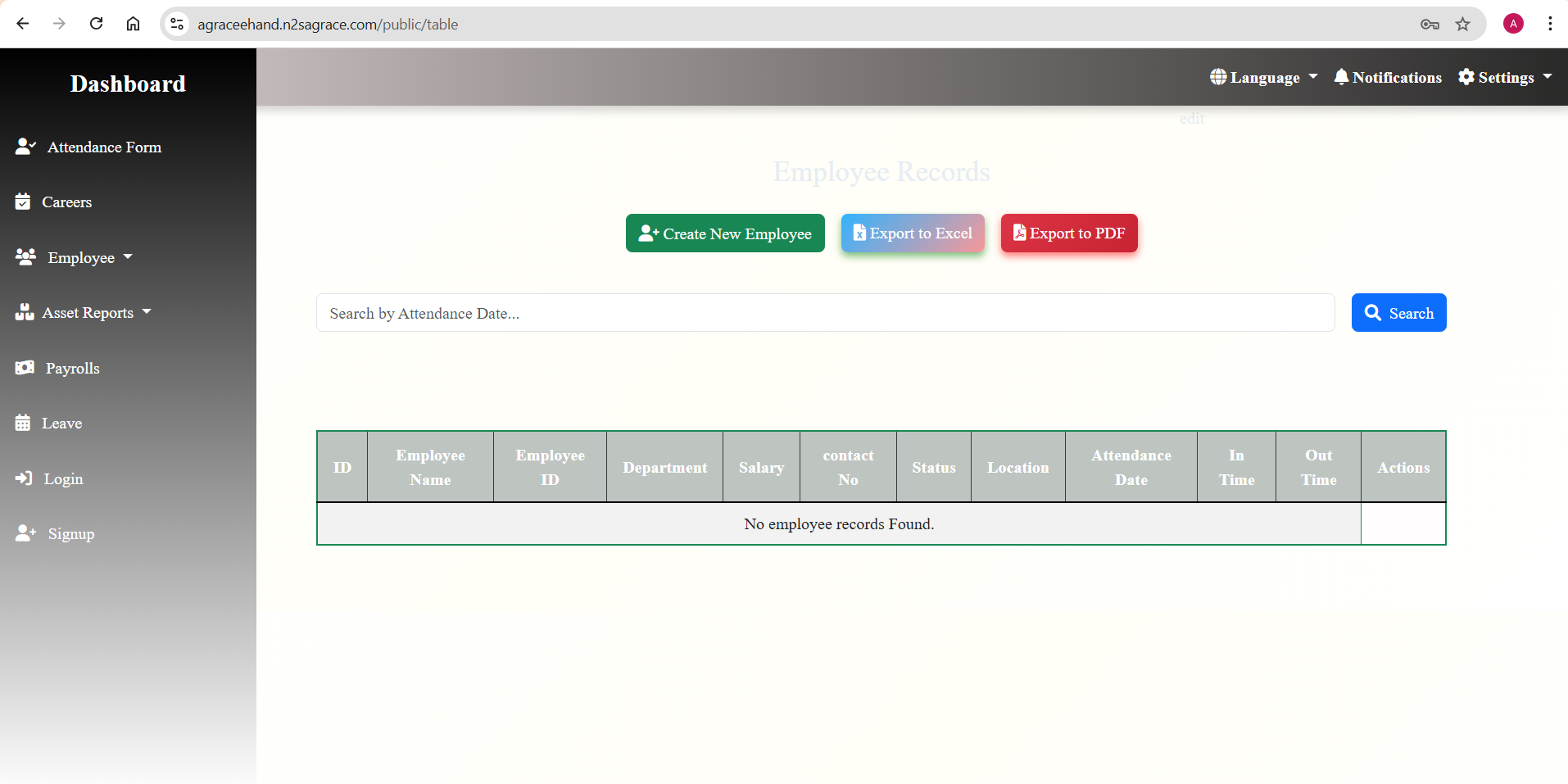The width and height of the screenshot is (1568, 784).
Task: Click the blue Search button
Action: [1398, 313]
